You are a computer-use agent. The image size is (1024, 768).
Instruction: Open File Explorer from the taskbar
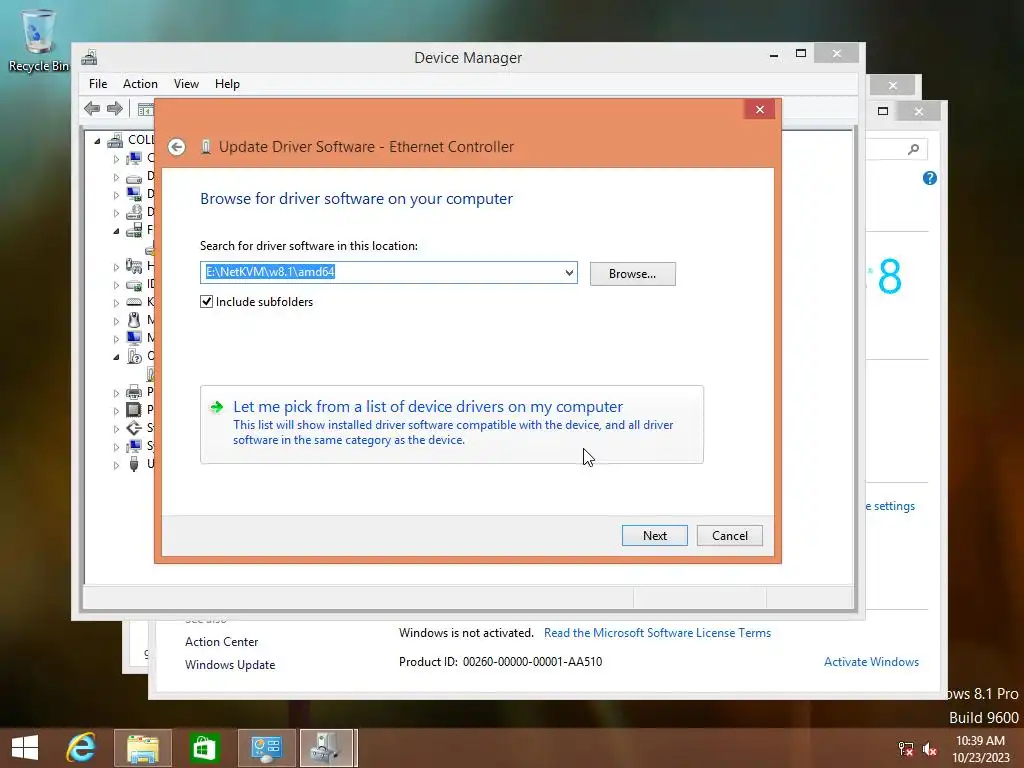142,748
